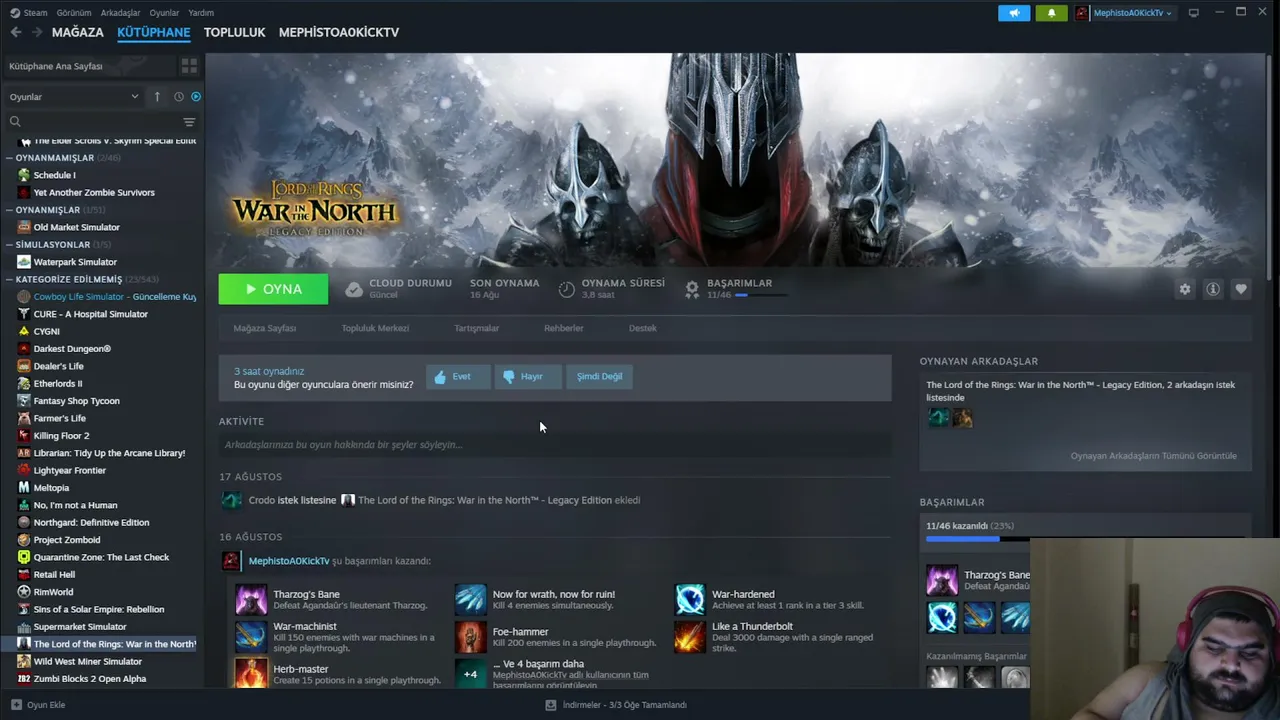
Task: Click the Başarımlar gear-badge icon
Action: click(691, 289)
